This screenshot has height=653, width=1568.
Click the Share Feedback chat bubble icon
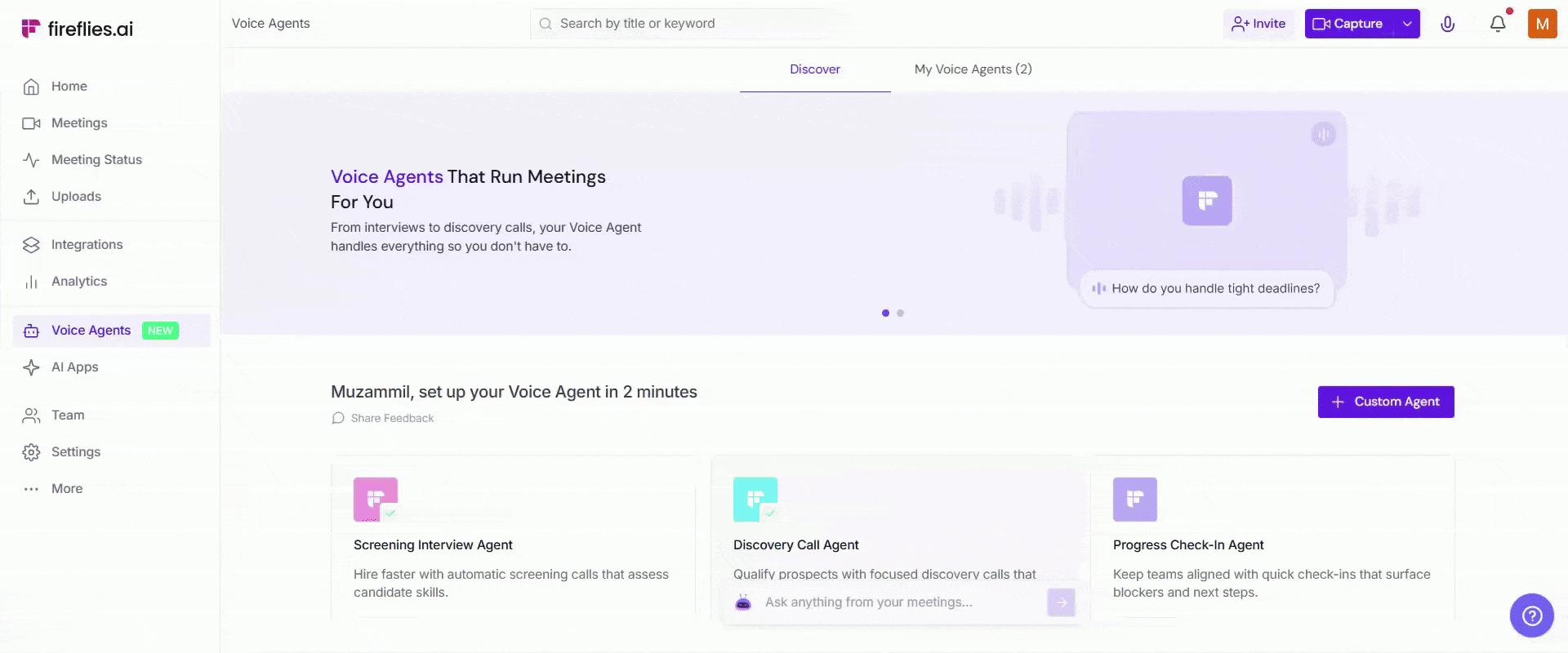tap(337, 418)
